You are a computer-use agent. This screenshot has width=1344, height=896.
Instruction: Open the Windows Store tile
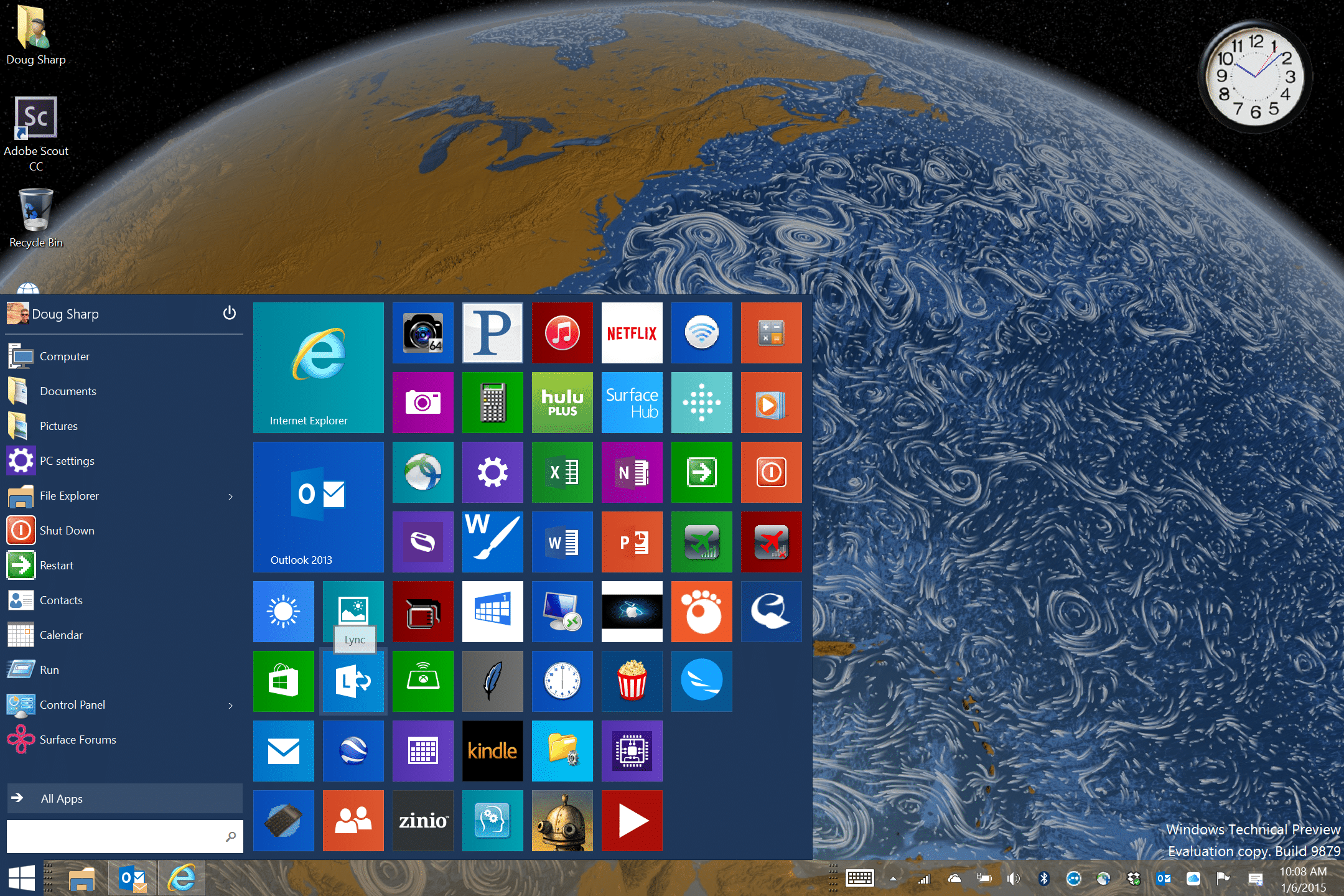(284, 681)
